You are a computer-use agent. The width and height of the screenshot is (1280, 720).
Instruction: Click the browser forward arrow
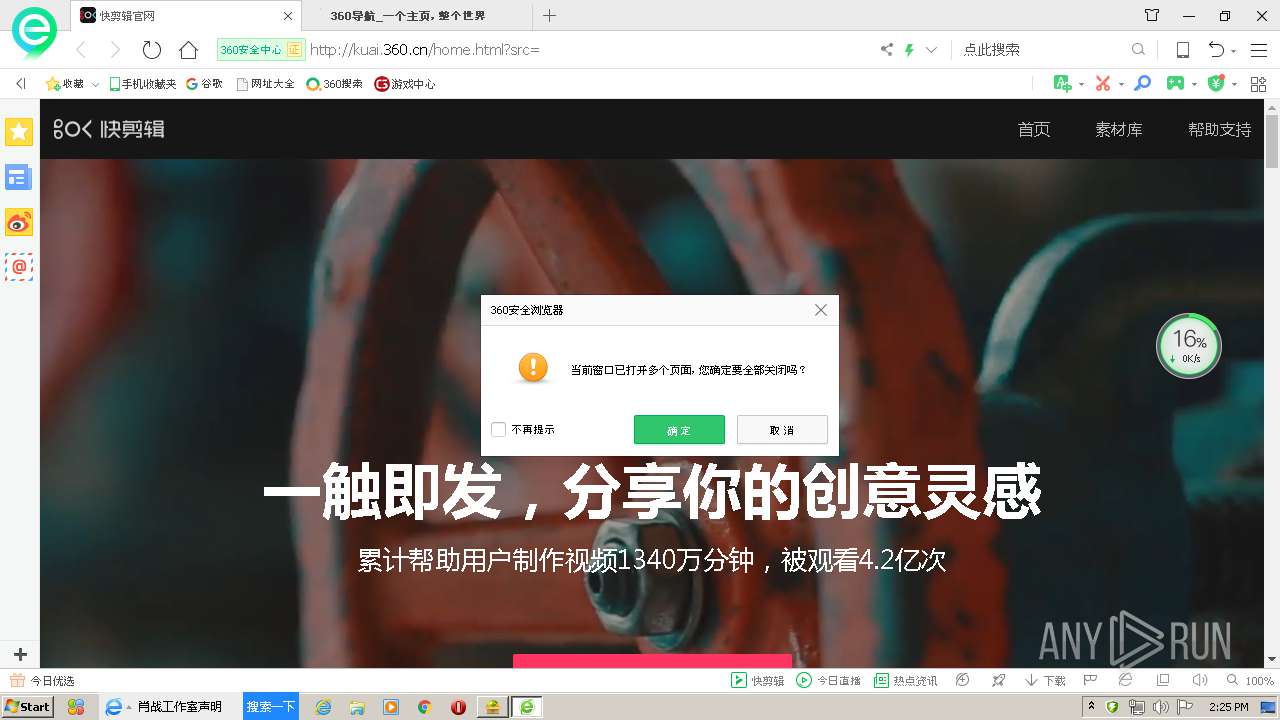pyautogui.click(x=116, y=50)
